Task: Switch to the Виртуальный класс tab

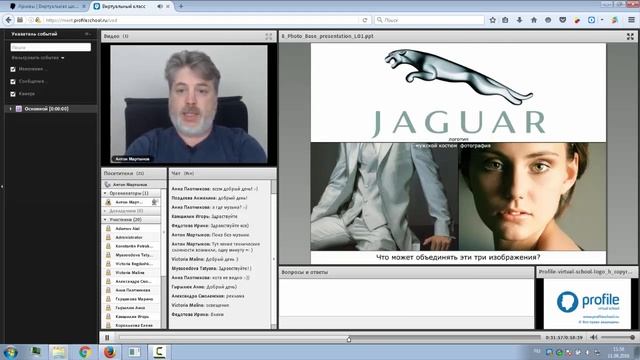Action: pyautogui.click(x=124, y=6)
